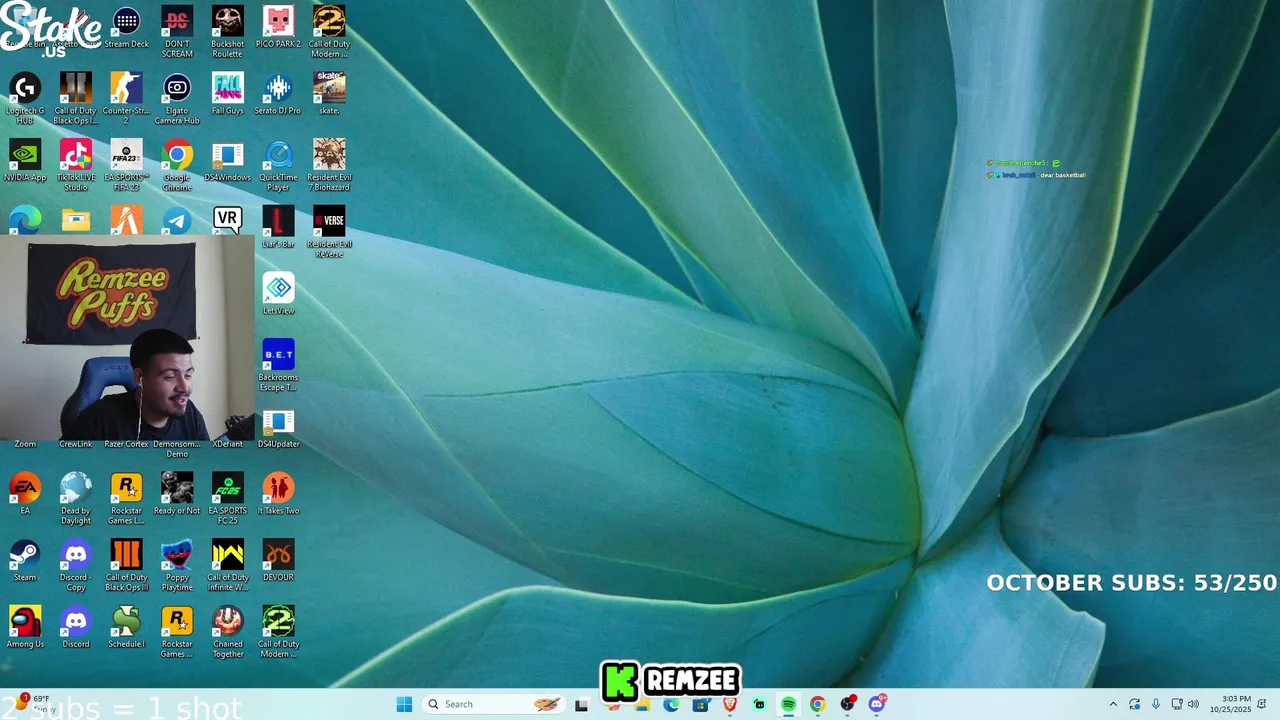Screen dimensions: 1280x720
Task: Open the NVIDIA App desktop icon
Action: click(25, 161)
